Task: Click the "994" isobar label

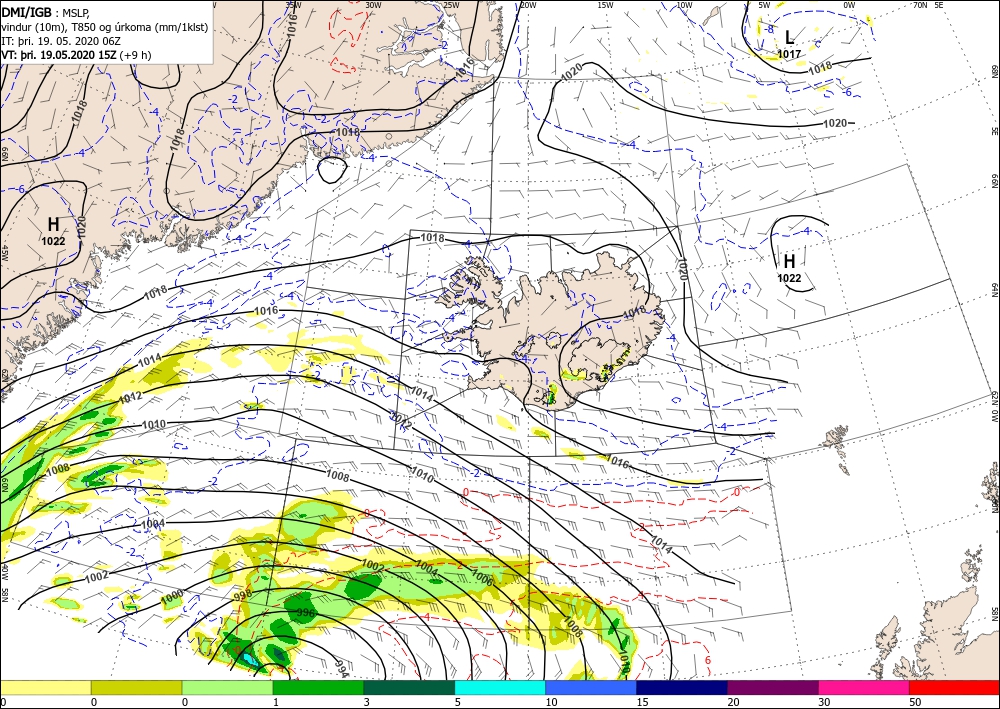Action: coord(341,667)
